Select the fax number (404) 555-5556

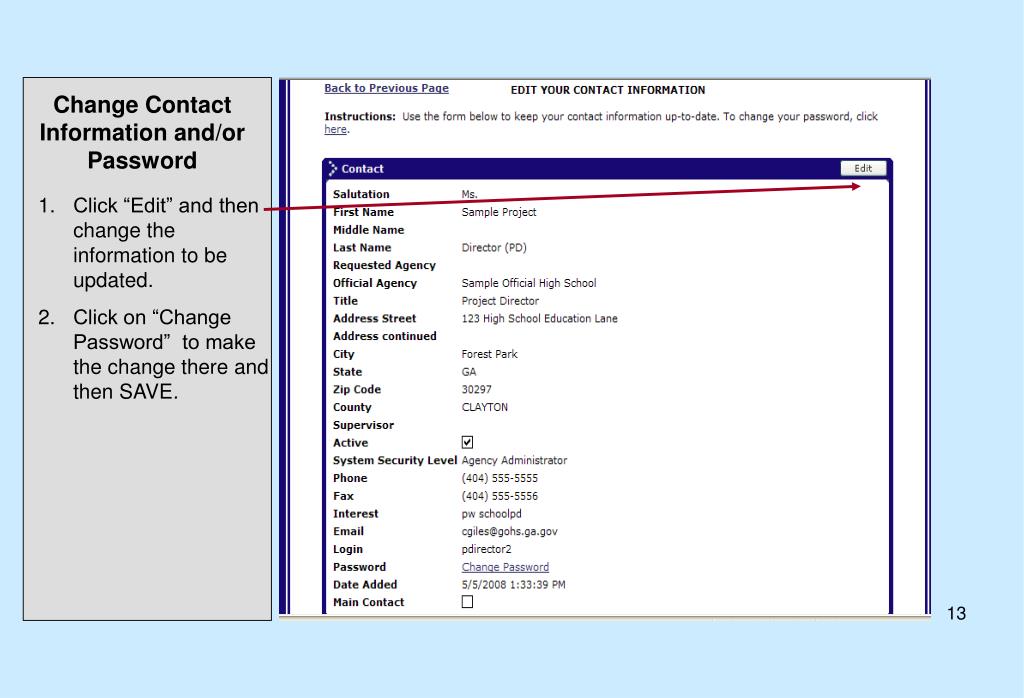[x=500, y=496]
